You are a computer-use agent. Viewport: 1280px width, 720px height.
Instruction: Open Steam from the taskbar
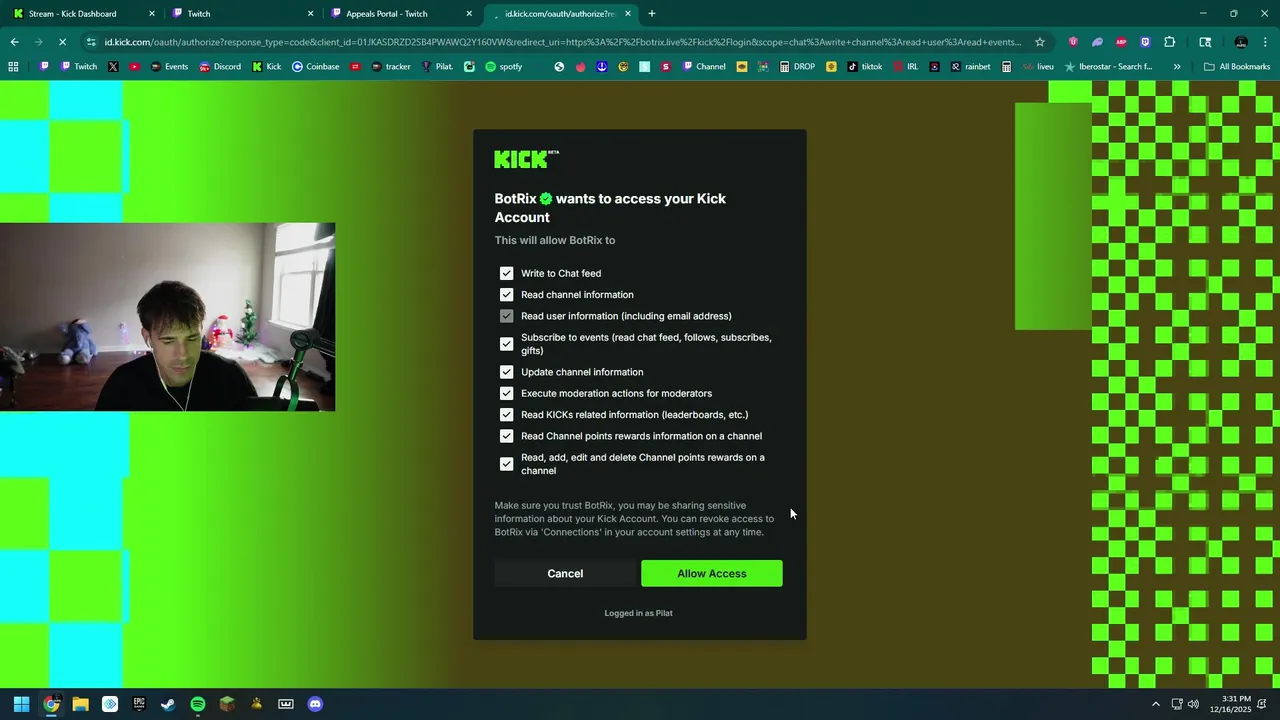point(168,704)
